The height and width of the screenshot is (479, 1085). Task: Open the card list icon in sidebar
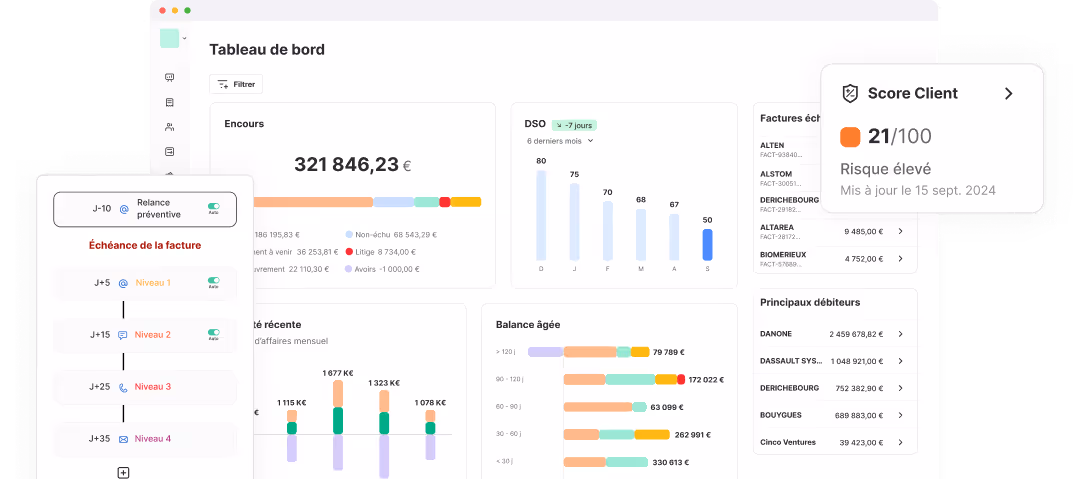170,152
